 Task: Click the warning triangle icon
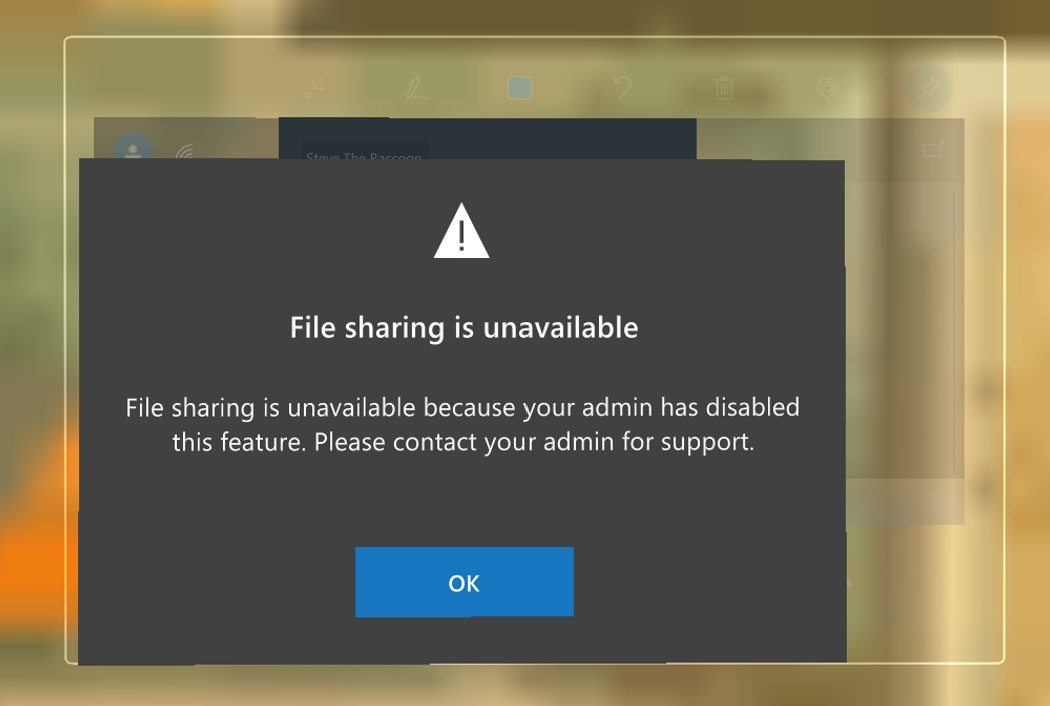point(461,231)
